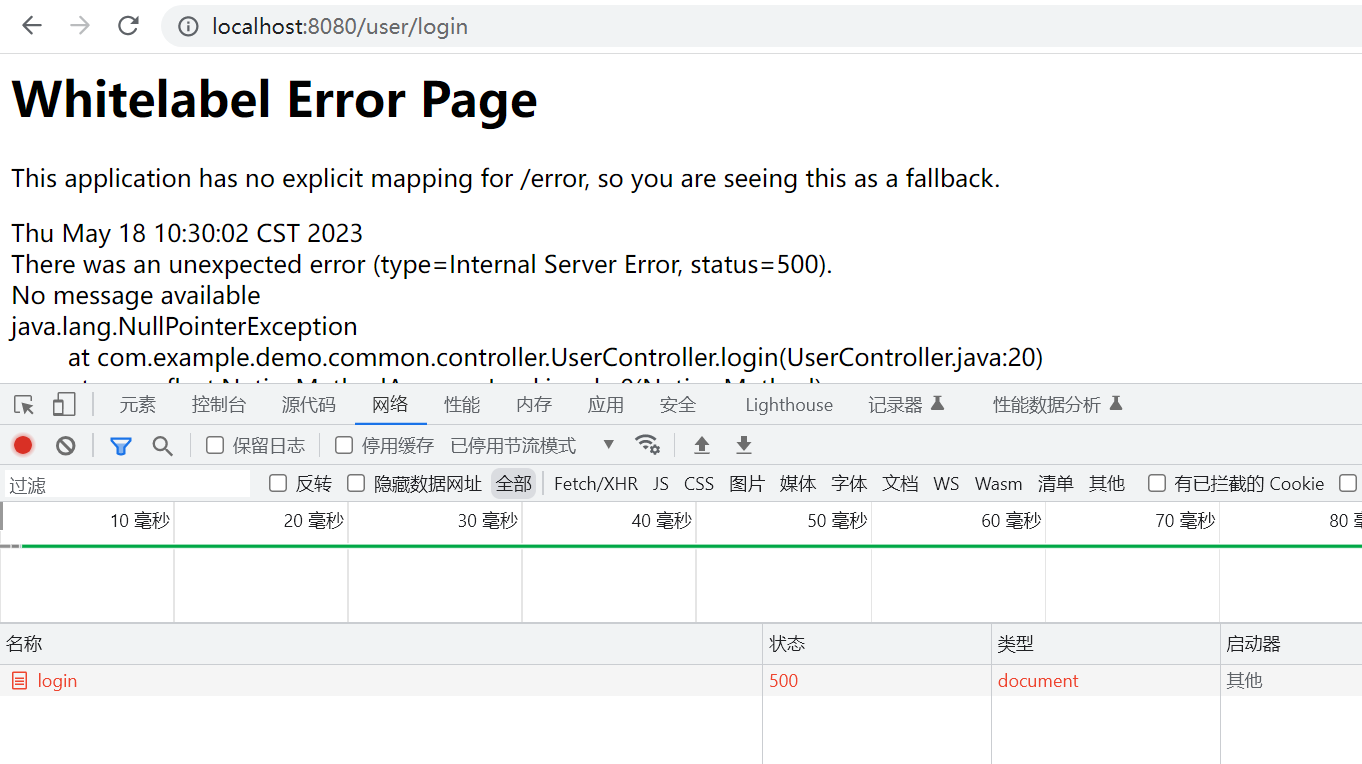Sort by the 名称 column header
This screenshot has width=1362, height=764.
click(x=381, y=645)
